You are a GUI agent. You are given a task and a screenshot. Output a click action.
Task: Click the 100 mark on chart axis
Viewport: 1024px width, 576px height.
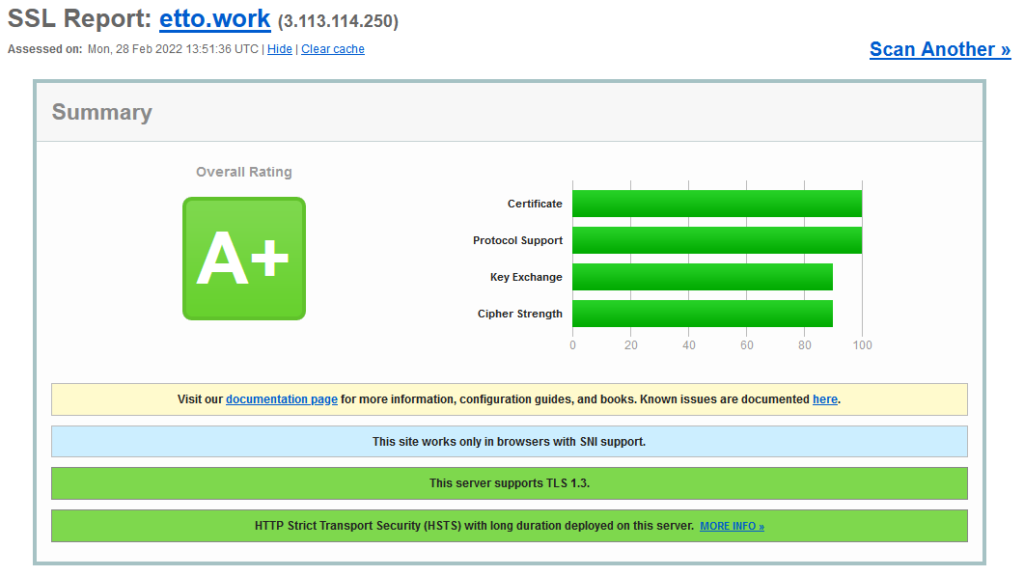[x=862, y=345]
